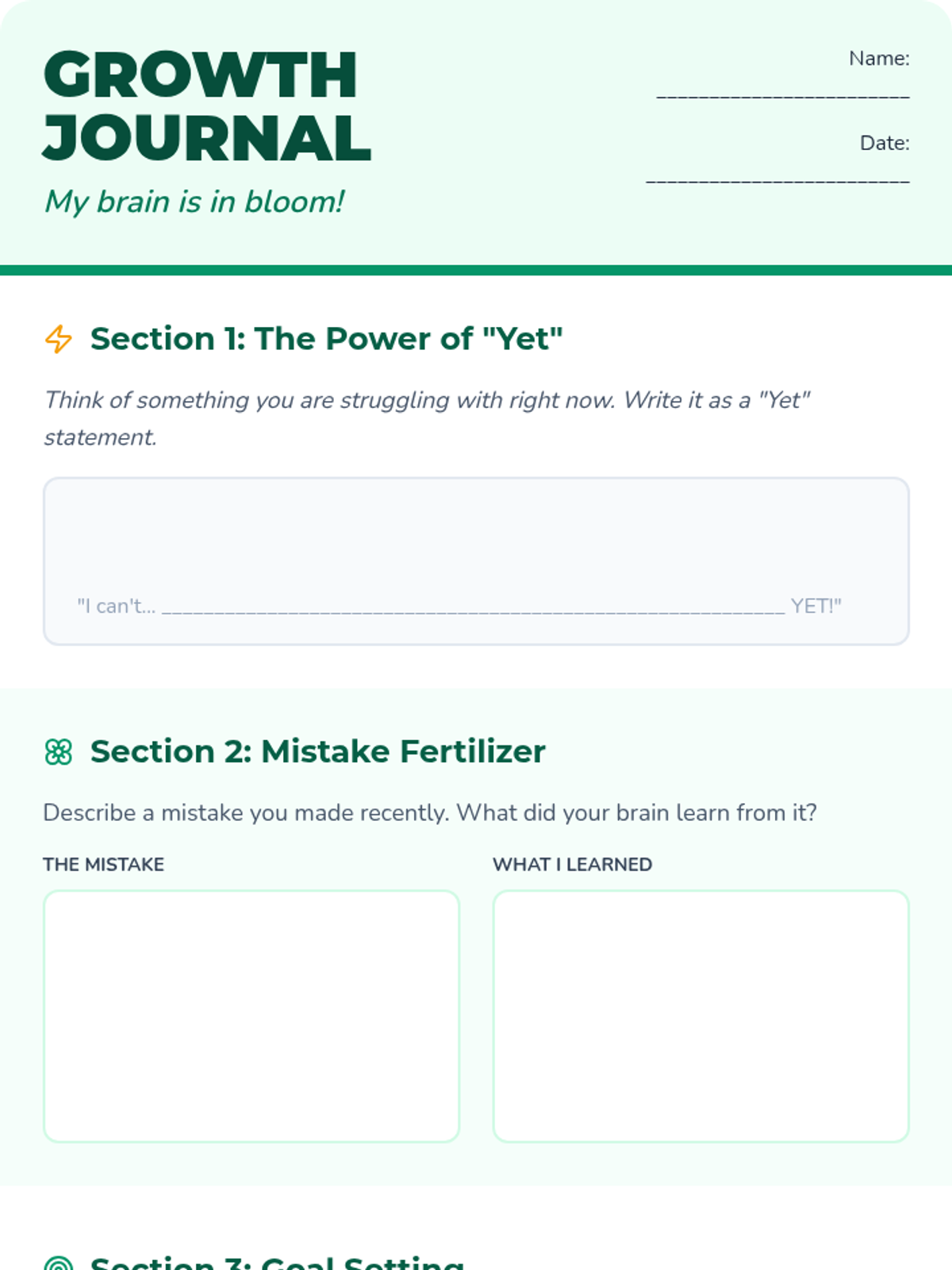
Task: Click inside the What I Learned box
Action: point(701,1016)
